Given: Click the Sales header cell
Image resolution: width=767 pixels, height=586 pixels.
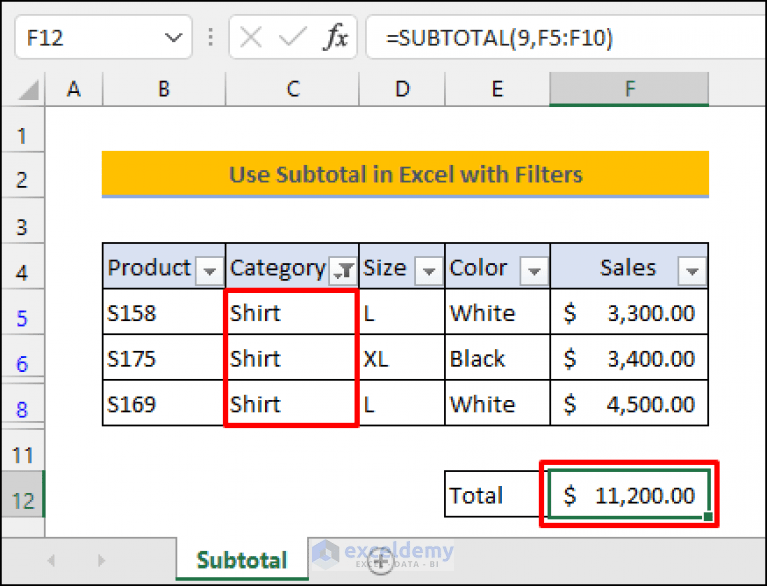Looking at the screenshot, I should point(629,267).
